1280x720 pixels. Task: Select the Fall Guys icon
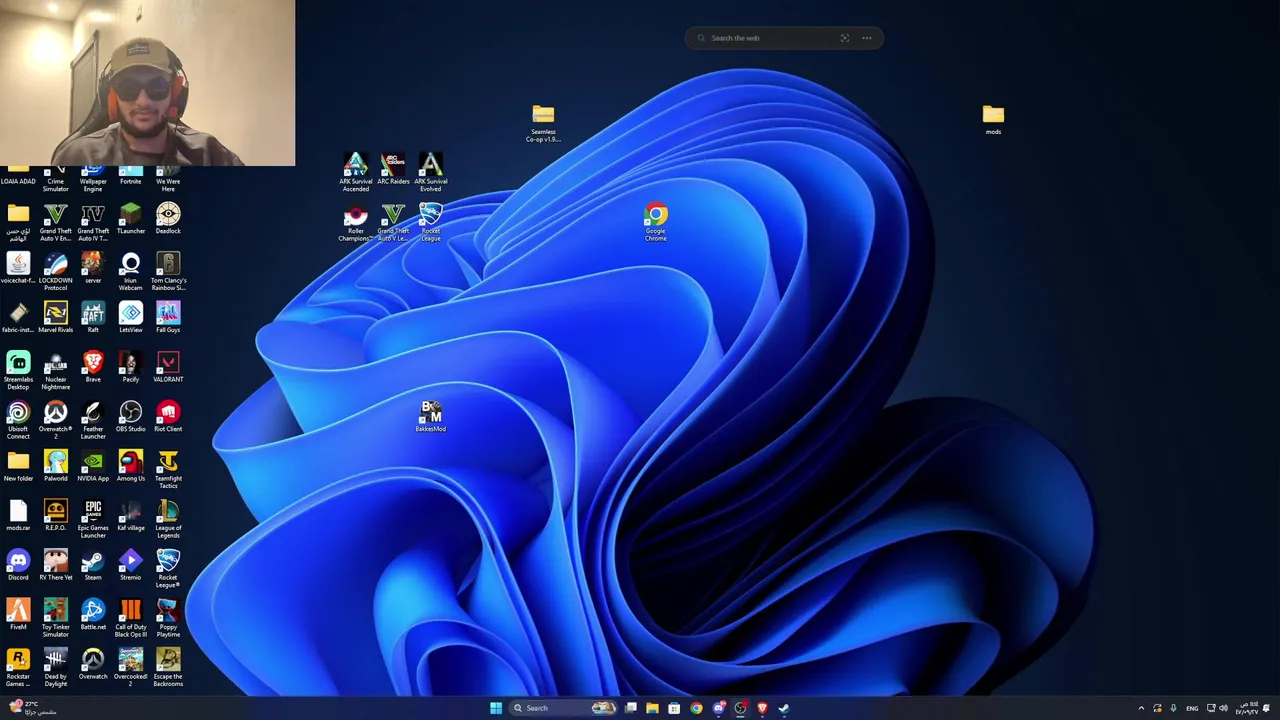pos(168,317)
